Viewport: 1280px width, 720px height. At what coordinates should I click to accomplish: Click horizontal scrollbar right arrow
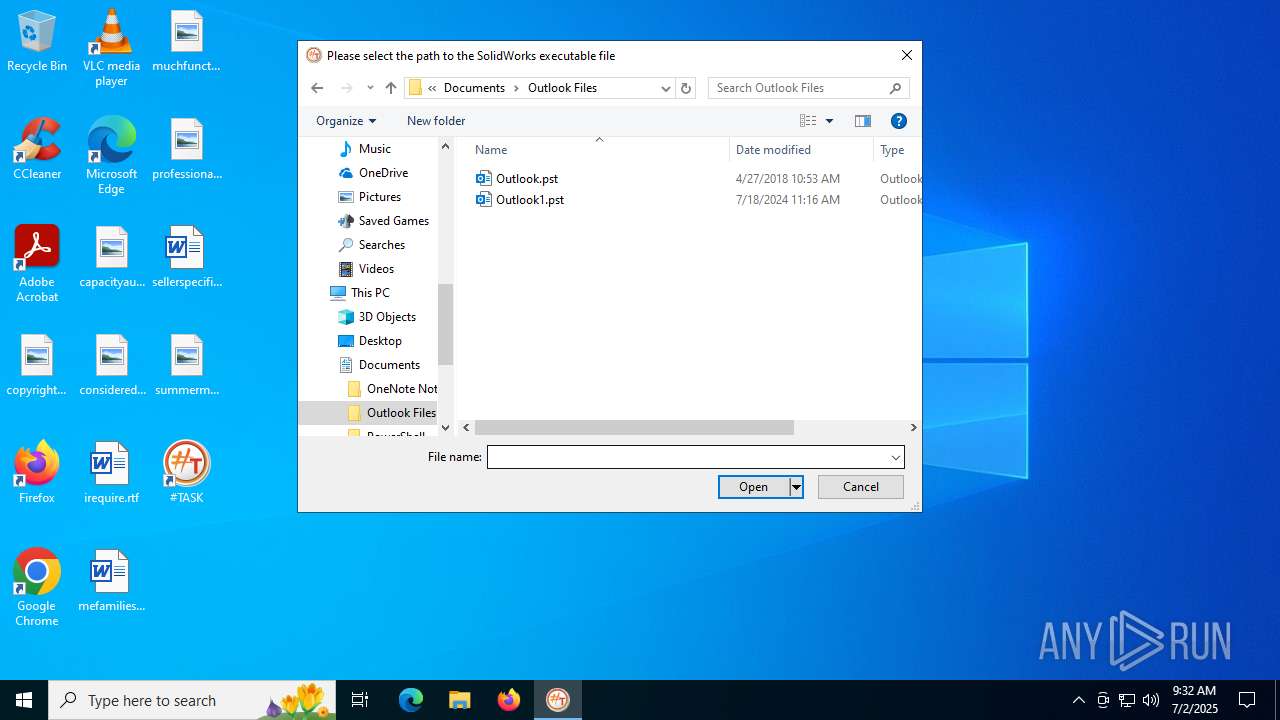click(x=913, y=427)
